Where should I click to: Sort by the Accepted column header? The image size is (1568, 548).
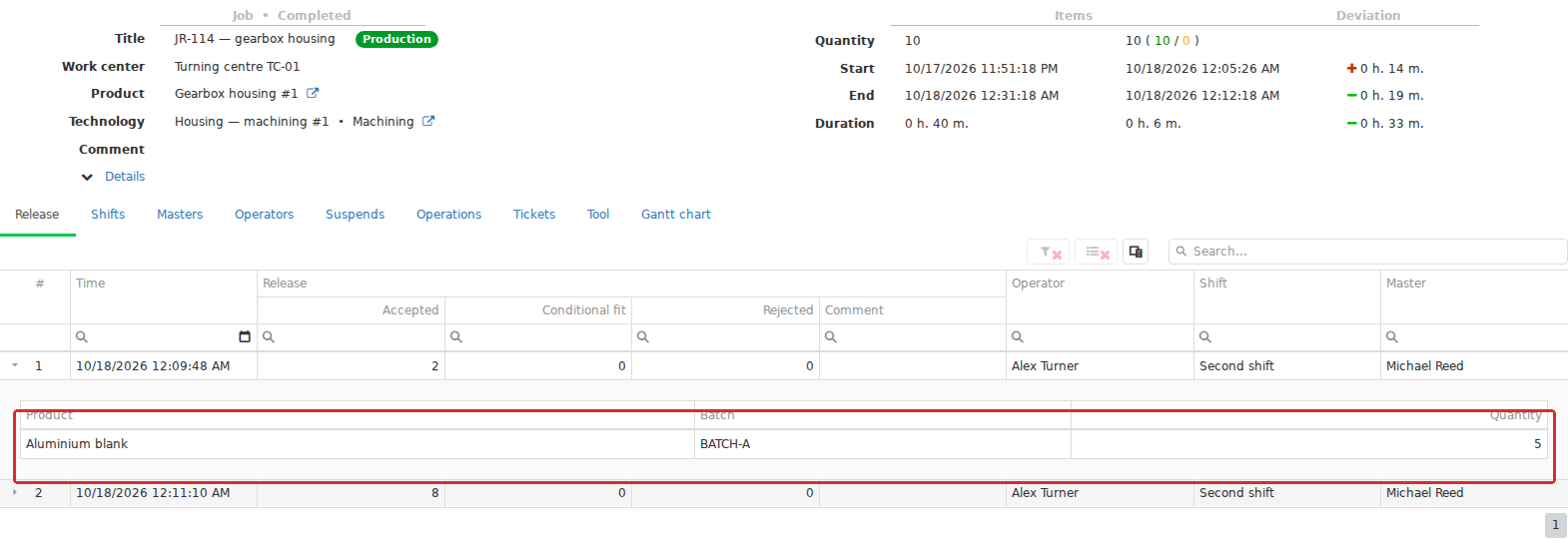(x=351, y=310)
